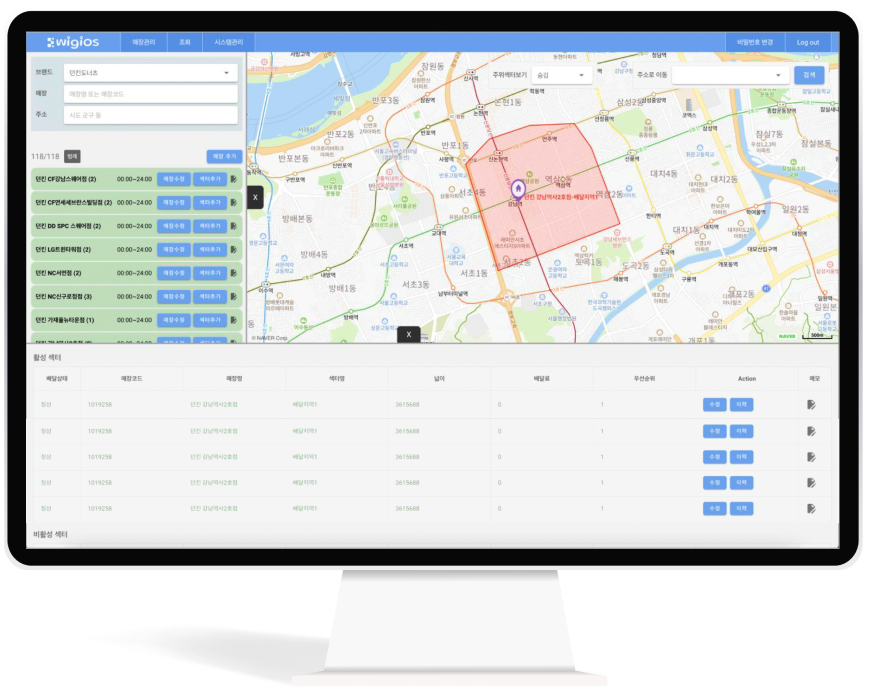Click the 섹터명 column header
Screen dimensions: 869x689
[x=337, y=379]
